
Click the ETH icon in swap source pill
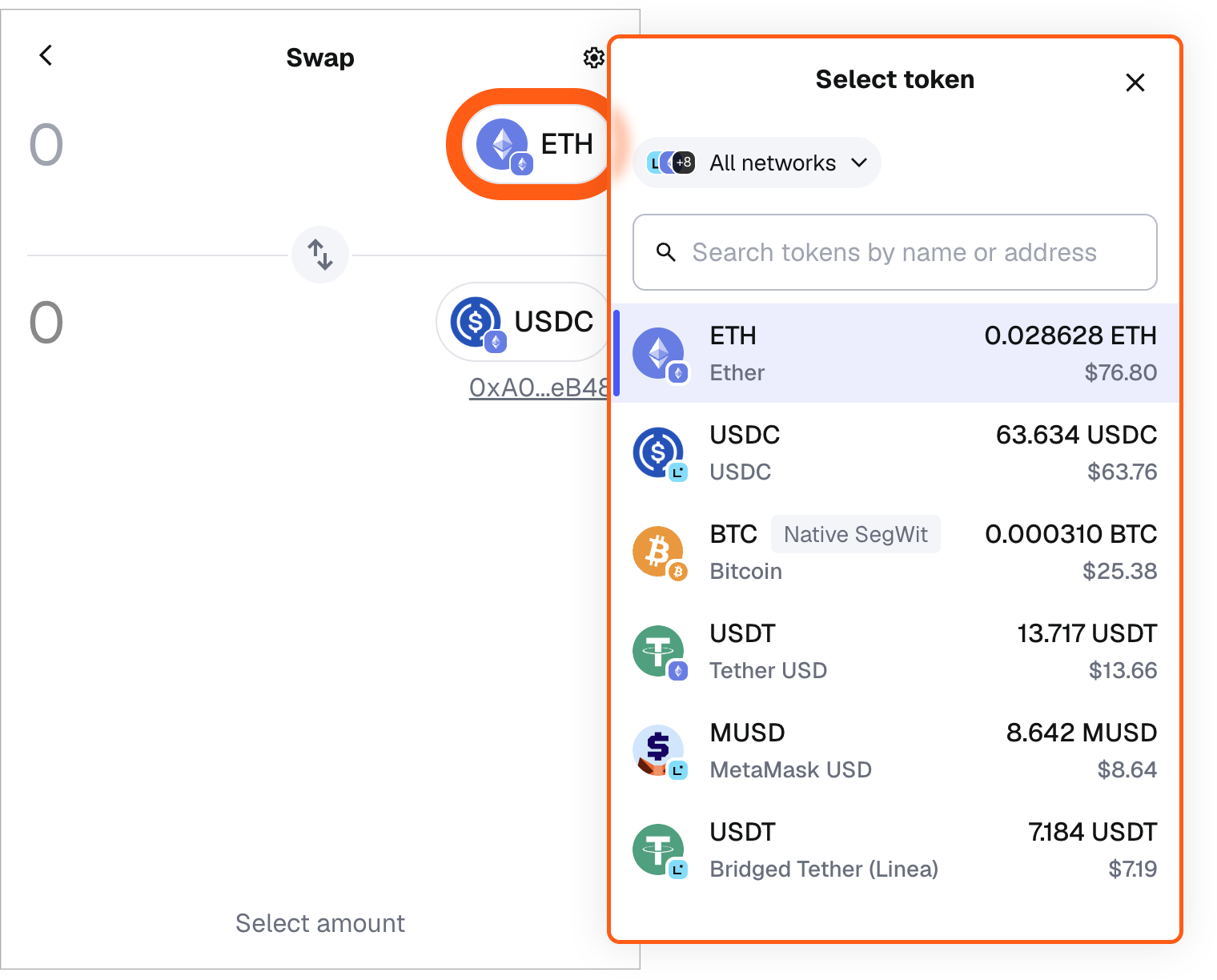504,145
